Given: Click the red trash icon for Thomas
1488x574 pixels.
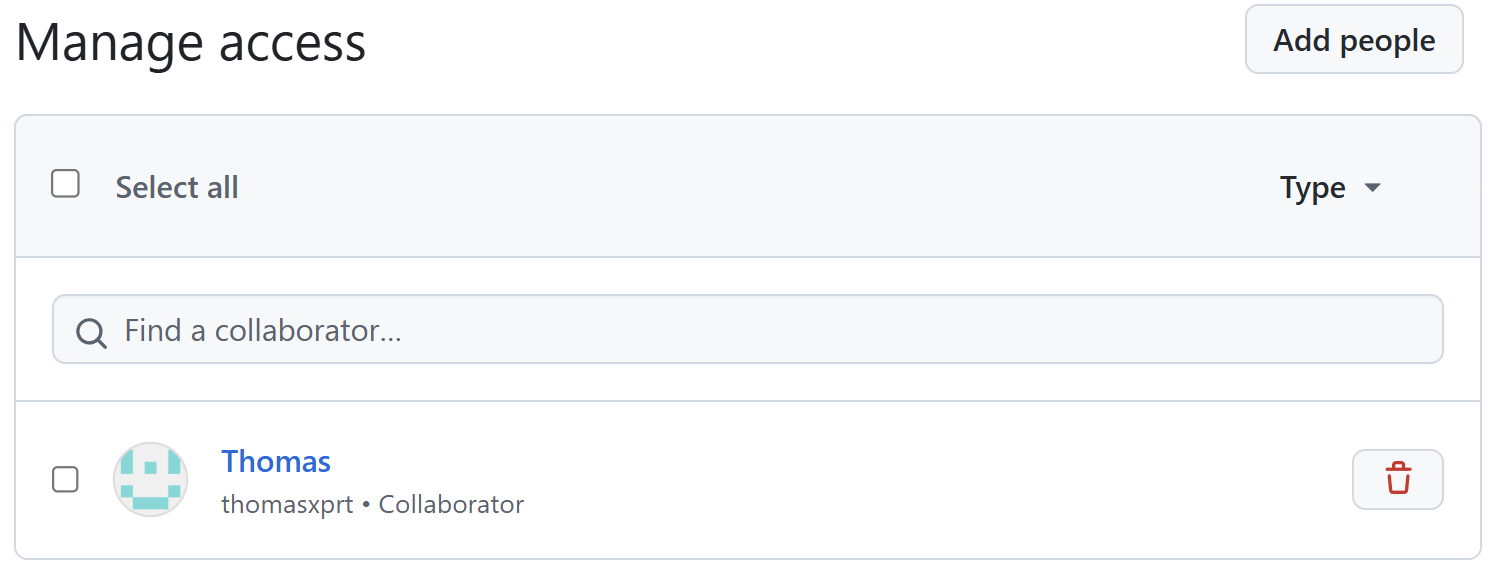Looking at the screenshot, I should 1397,479.
